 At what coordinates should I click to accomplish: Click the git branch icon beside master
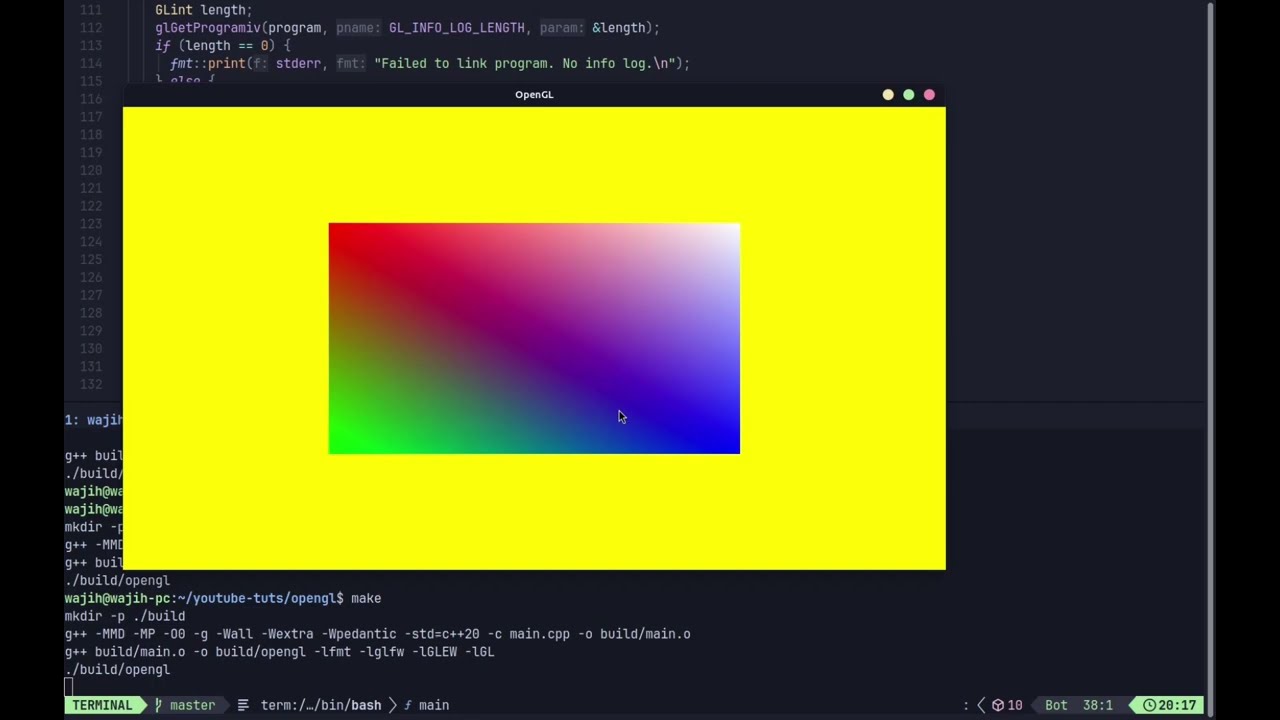(x=158, y=705)
